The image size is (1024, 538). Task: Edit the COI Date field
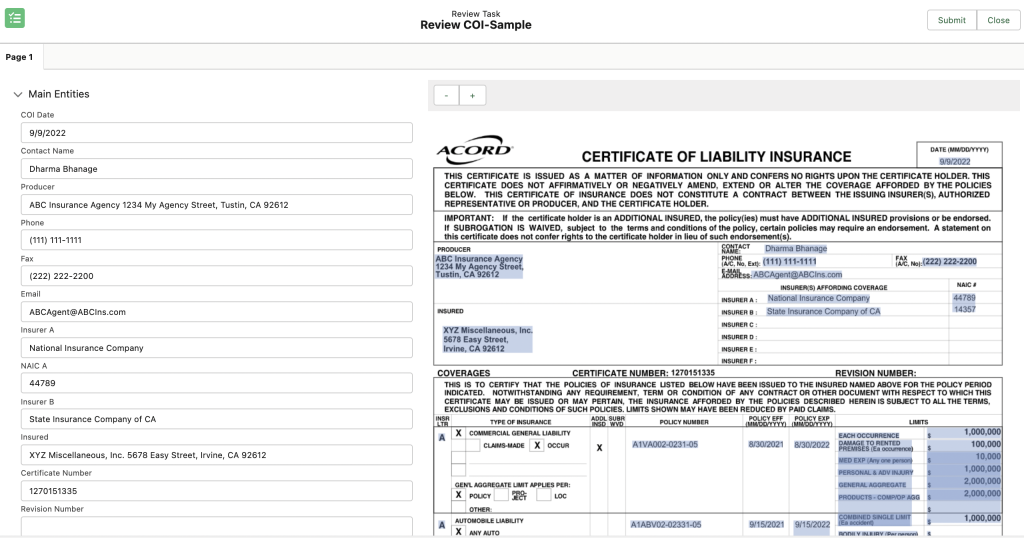216,133
